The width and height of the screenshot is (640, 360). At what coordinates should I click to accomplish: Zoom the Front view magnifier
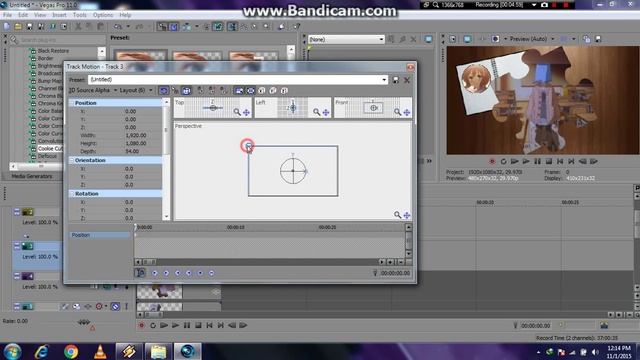pyautogui.click(x=398, y=112)
